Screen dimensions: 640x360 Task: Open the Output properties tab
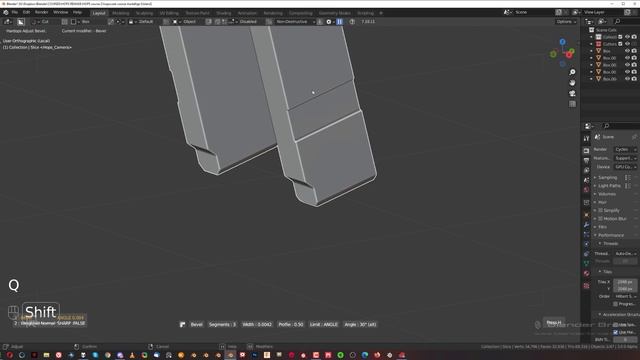tap(586, 160)
